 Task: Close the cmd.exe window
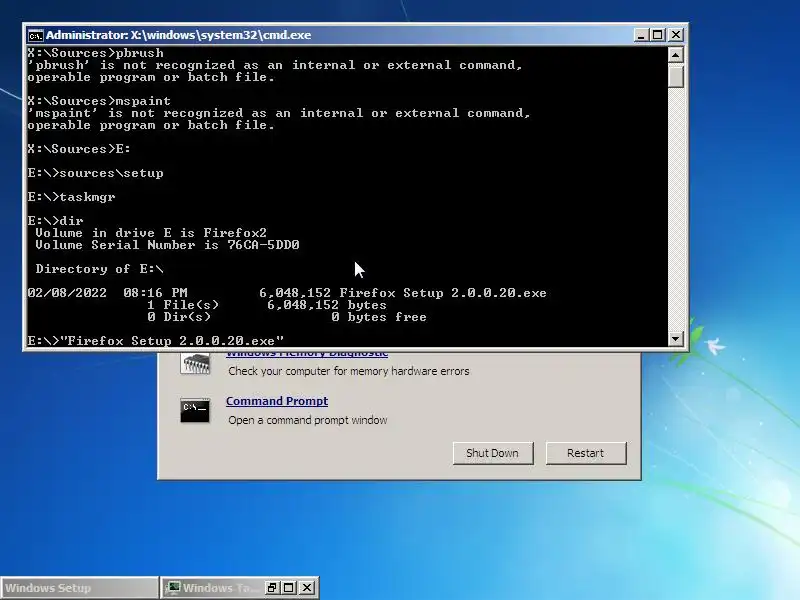[676, 35]
